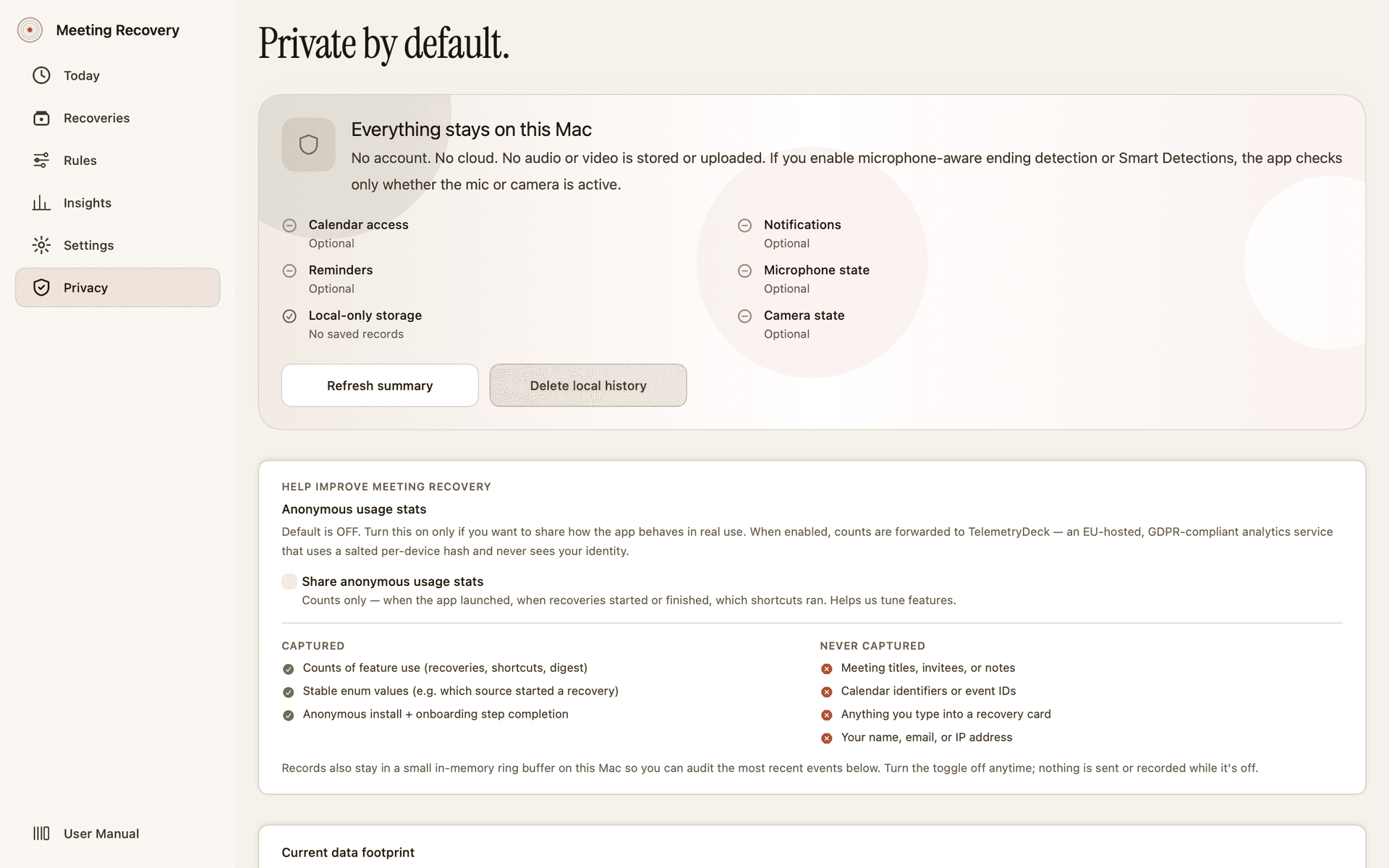
Task: Click the Today clock icon
Action: 41,75
